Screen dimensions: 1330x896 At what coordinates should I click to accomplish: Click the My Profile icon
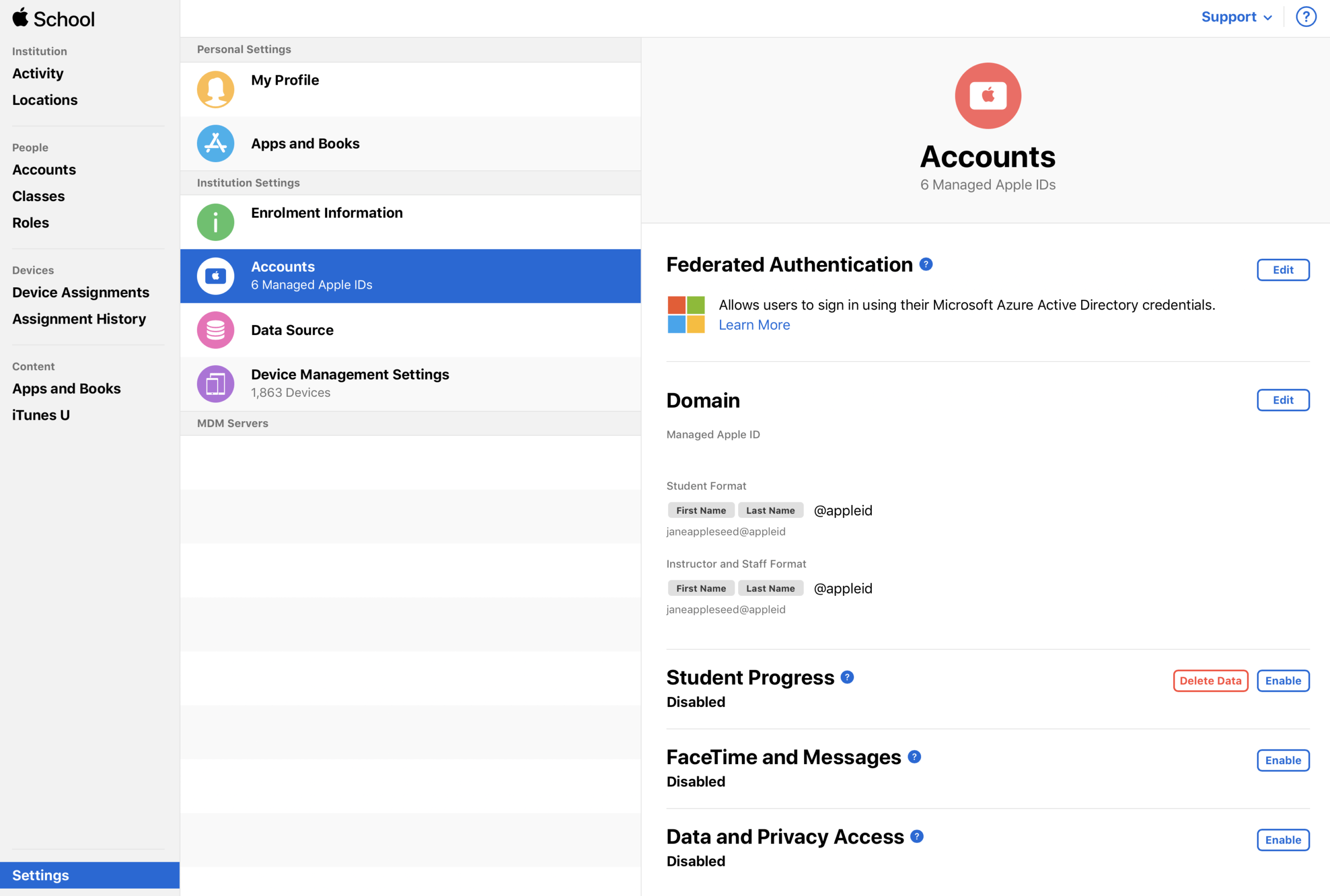pyautogui.click(x=216, y=80)
